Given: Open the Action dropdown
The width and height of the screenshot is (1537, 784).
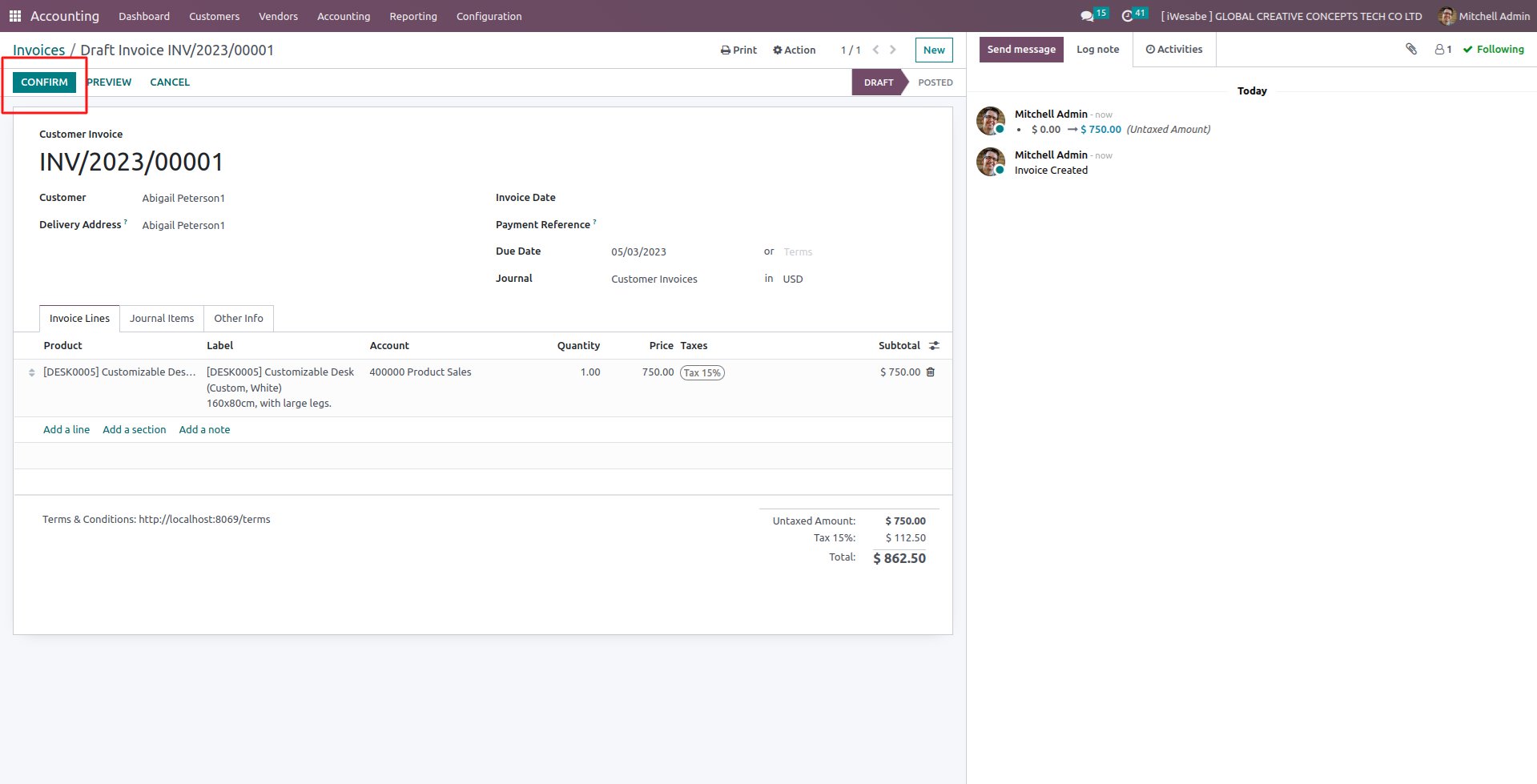Looking at the screenshot, I should (x=794, y=50).
